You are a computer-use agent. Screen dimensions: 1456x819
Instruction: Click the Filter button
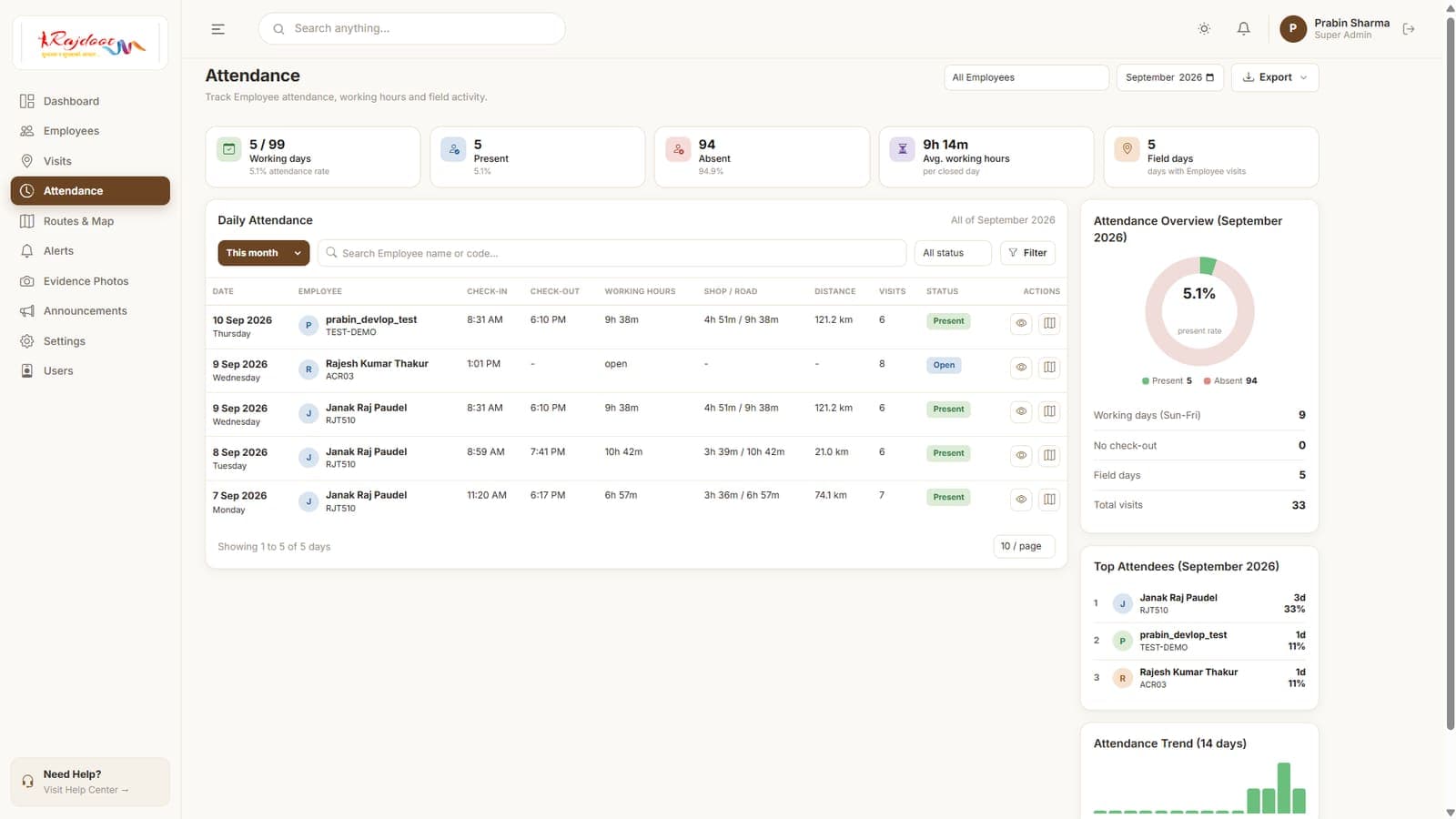click(x=1027, y=253)
